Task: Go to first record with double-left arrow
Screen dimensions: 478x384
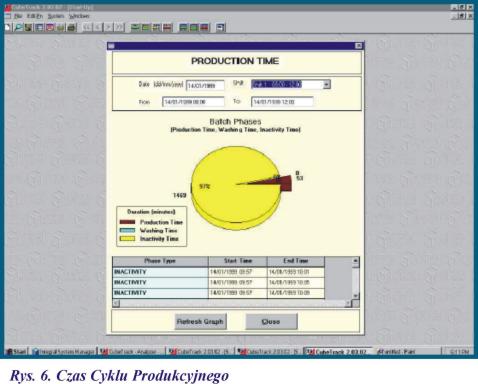Action: (x=87, y=27)
